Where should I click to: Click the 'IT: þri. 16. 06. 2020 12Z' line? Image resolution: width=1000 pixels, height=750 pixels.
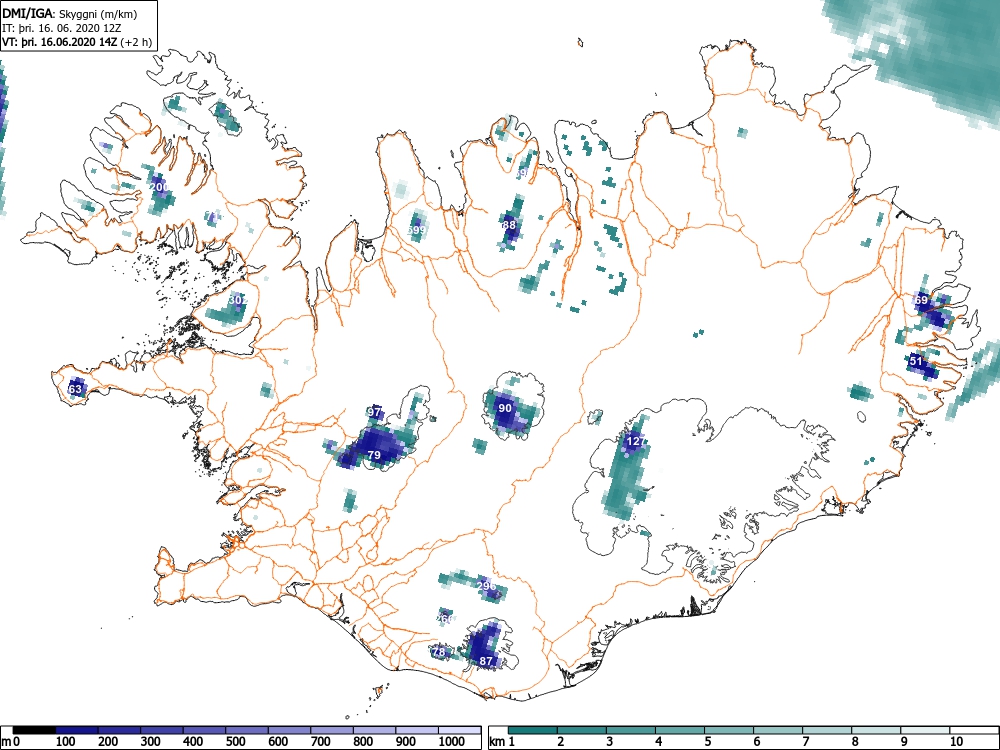click(62, 28)
